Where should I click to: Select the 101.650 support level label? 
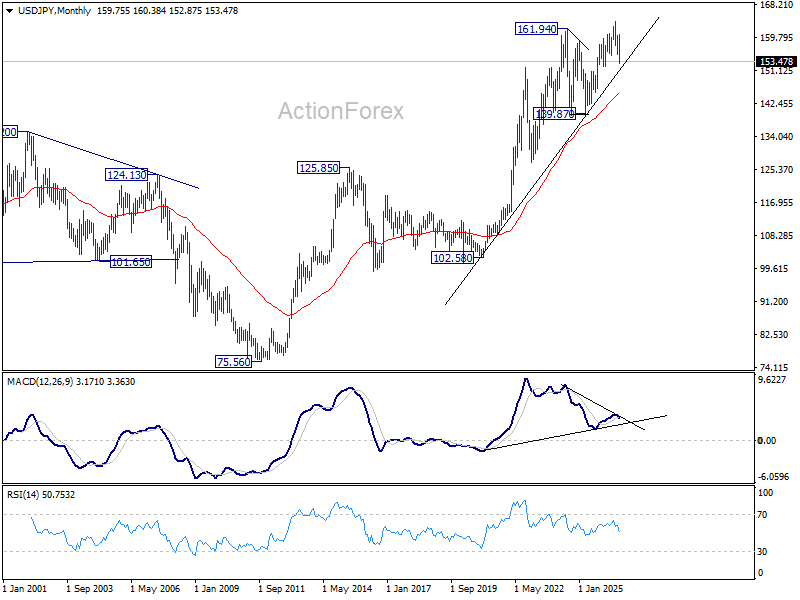131,262
